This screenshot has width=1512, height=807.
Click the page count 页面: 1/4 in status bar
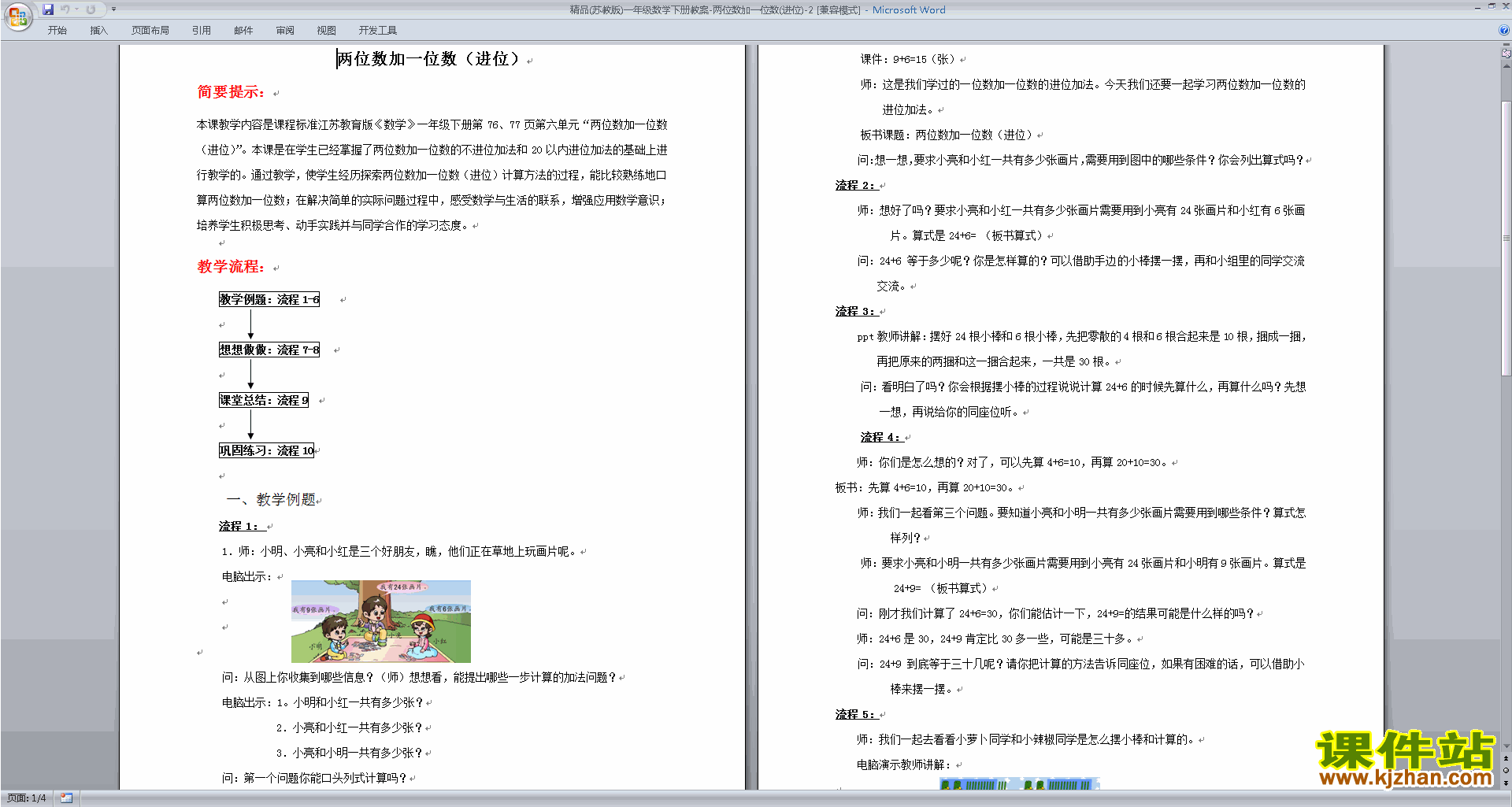click(x=27, y=798)
